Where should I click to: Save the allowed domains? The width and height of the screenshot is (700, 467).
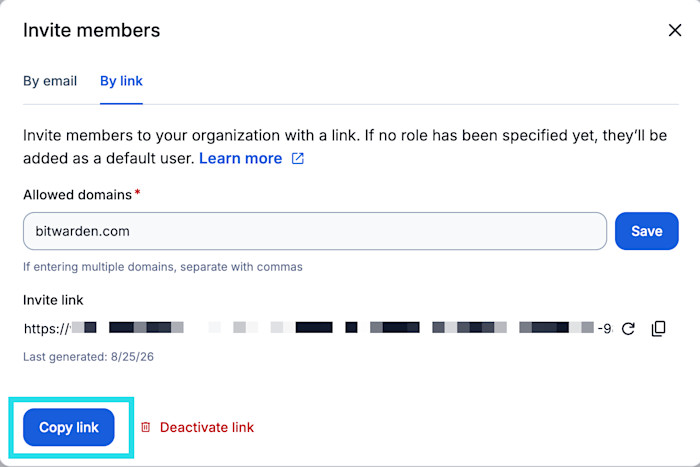(x=646, y=231)
